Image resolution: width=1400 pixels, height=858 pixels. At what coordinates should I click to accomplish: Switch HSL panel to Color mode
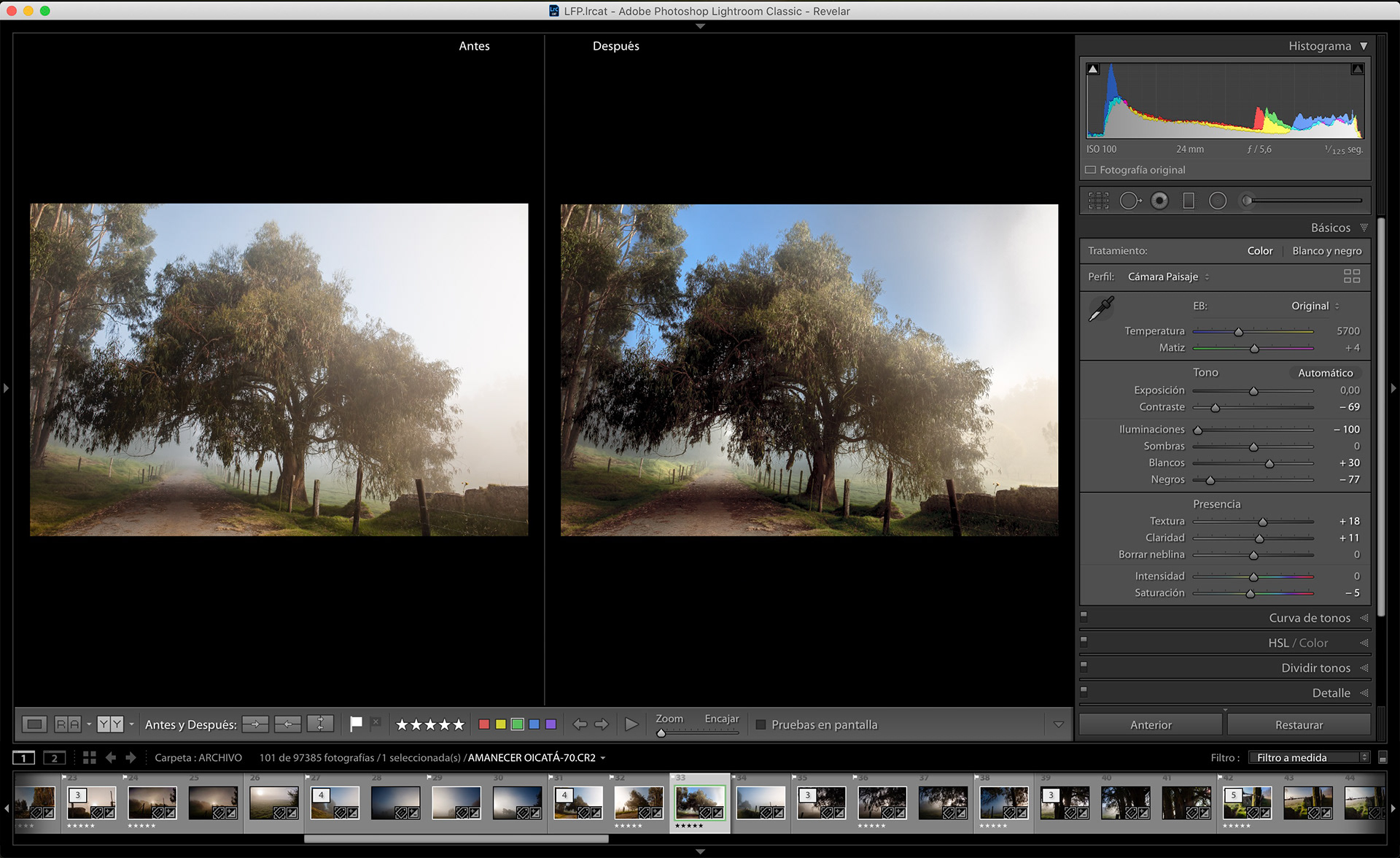tap(1313, 643)
